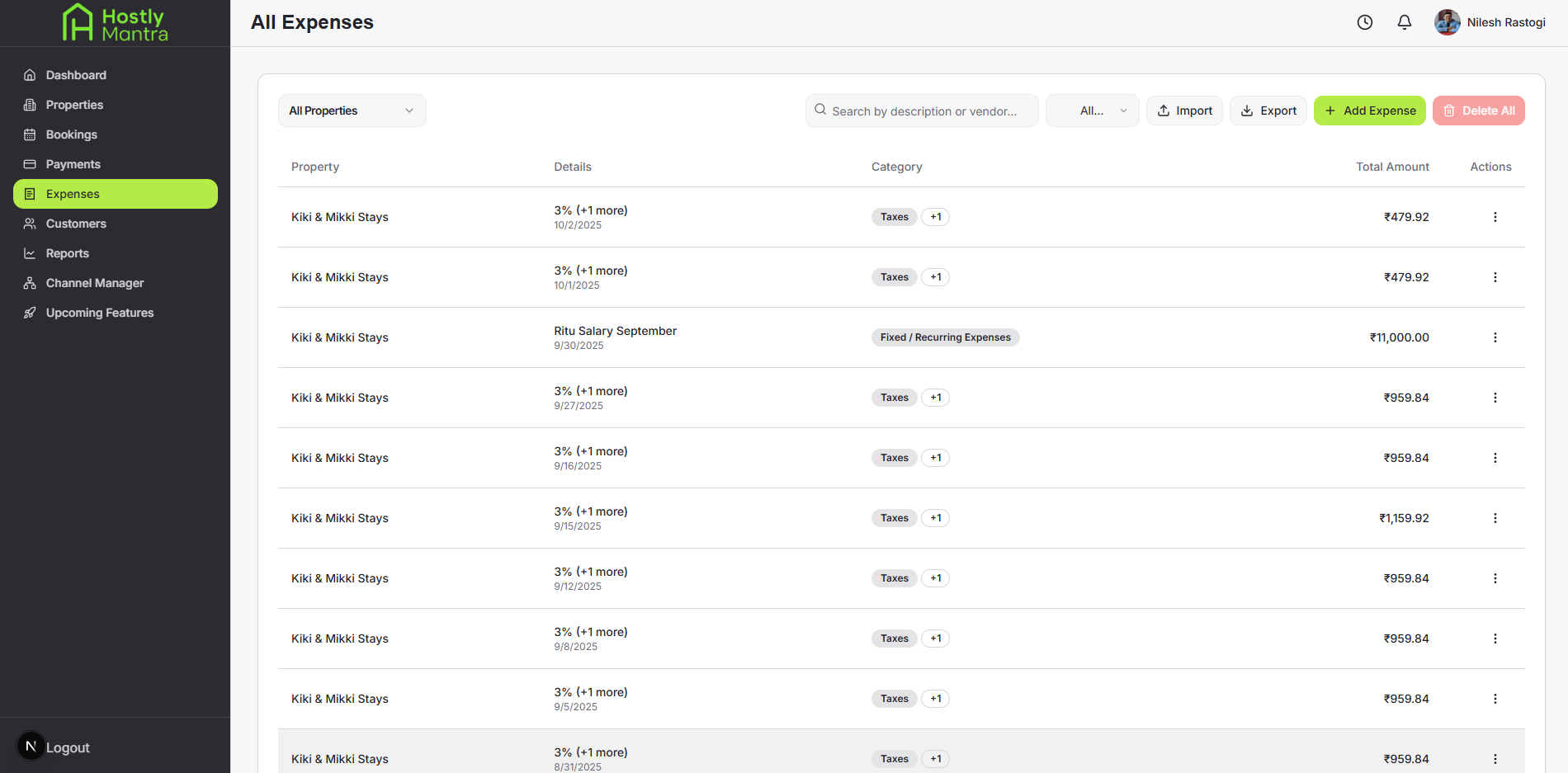The image size is (1568, 773).
Task: Open the Dashboard from the sidebar
Action: click(75, 74)
